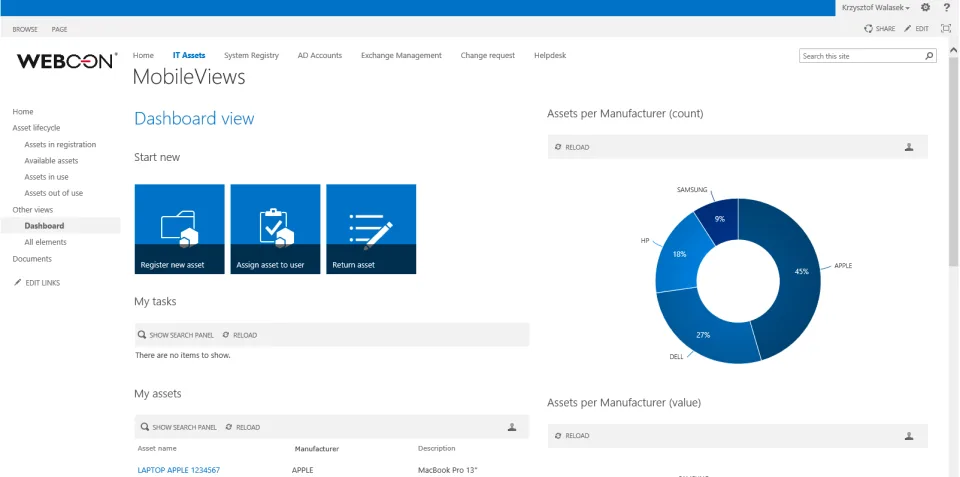The height and width of the screenshot is (477, 960).
Task: Open All elements view
Action: pos(45,242)
